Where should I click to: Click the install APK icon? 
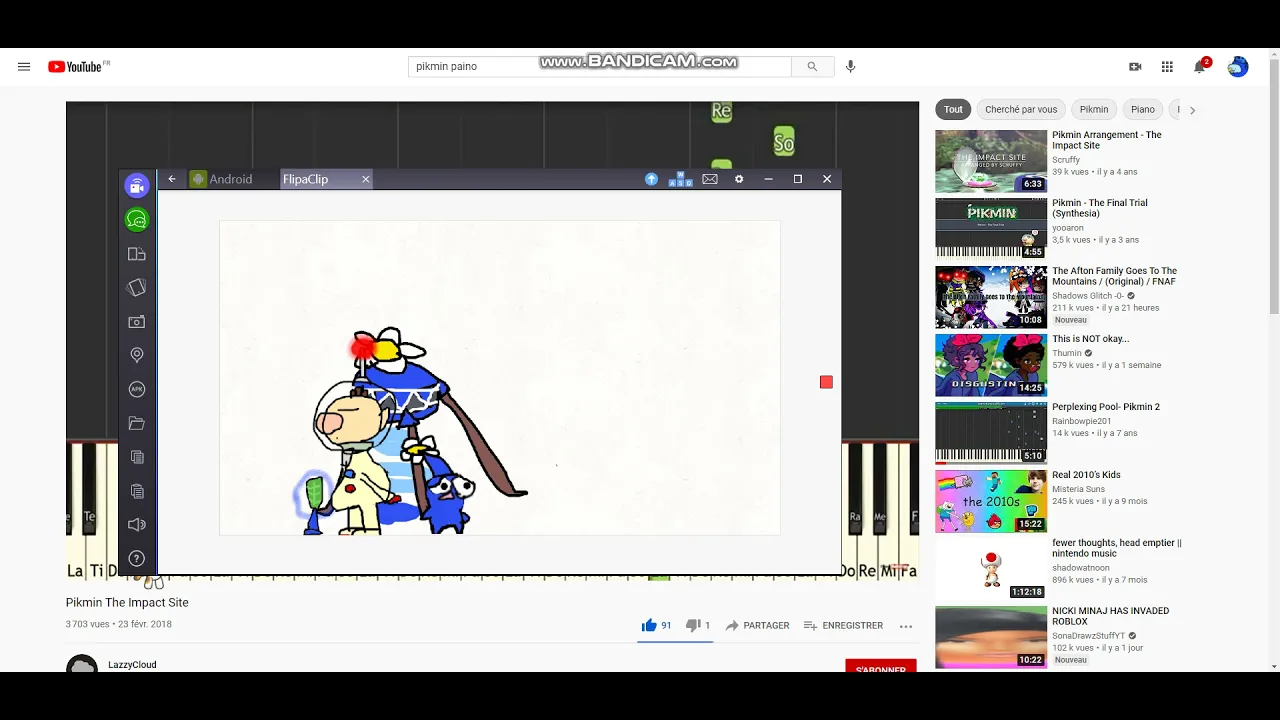pyautogui.click(x=137, y=389)
